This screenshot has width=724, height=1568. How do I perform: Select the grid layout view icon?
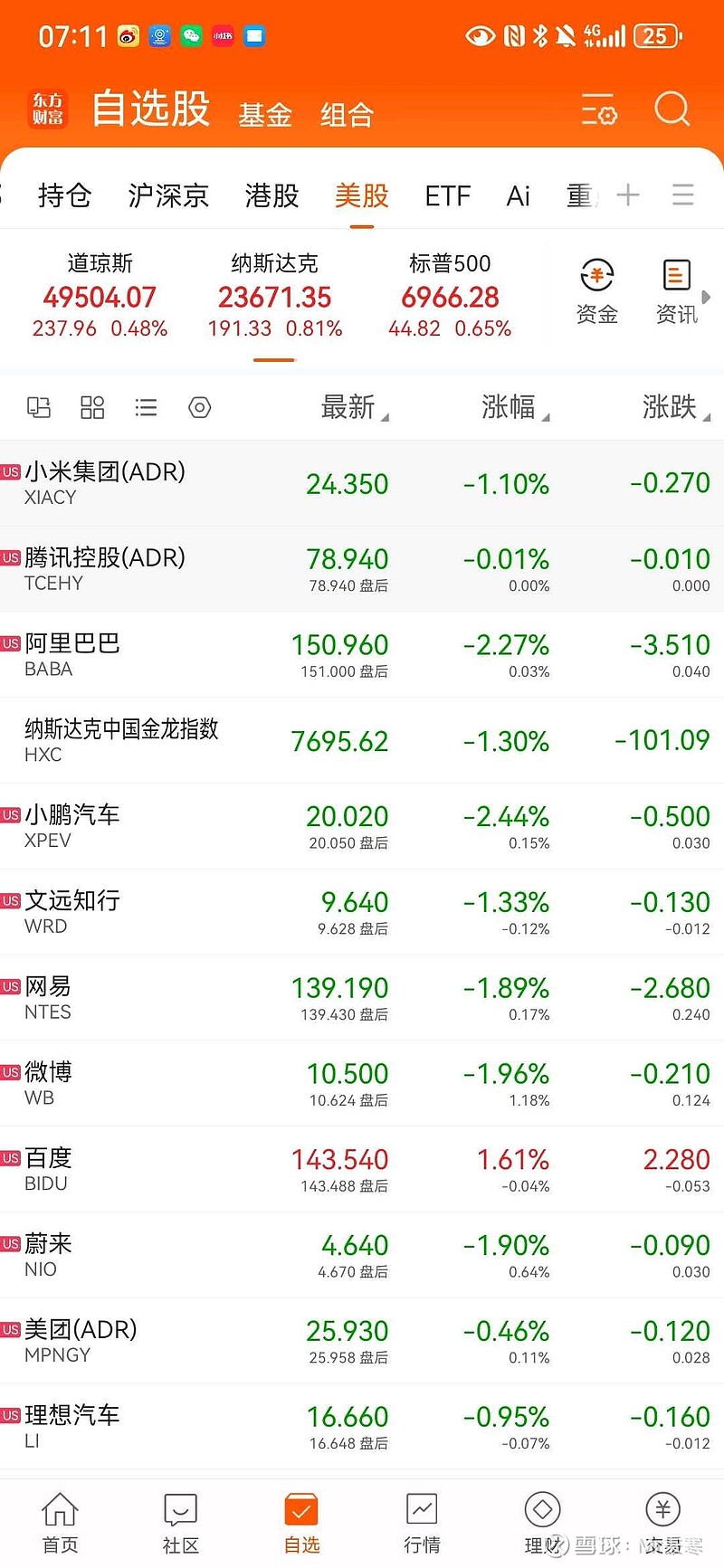(x=91, y=408)
